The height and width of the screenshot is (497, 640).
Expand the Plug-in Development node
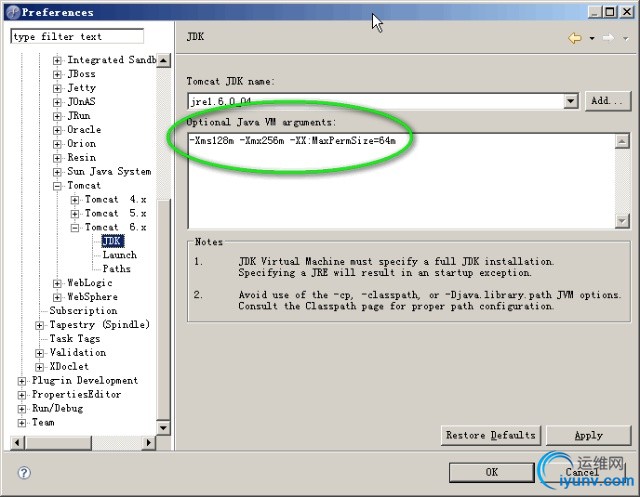coord(22,381)
